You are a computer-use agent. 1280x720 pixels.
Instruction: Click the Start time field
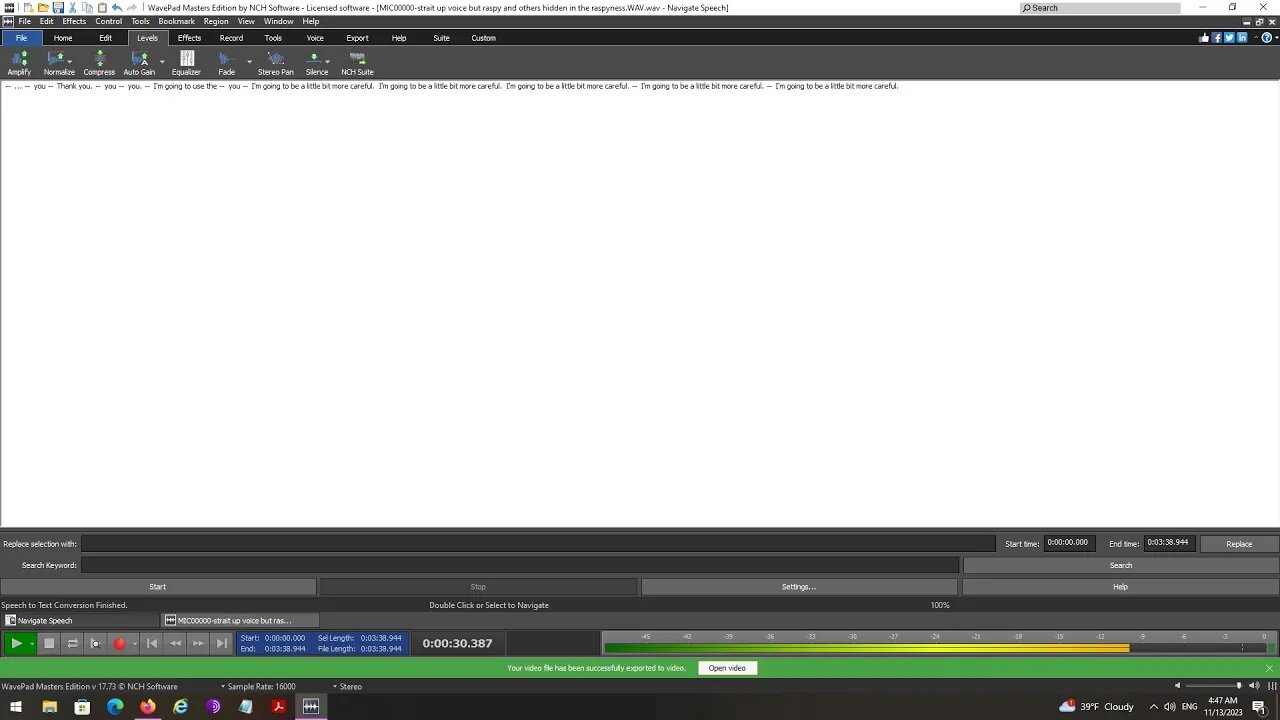[x=1070, y=543]
